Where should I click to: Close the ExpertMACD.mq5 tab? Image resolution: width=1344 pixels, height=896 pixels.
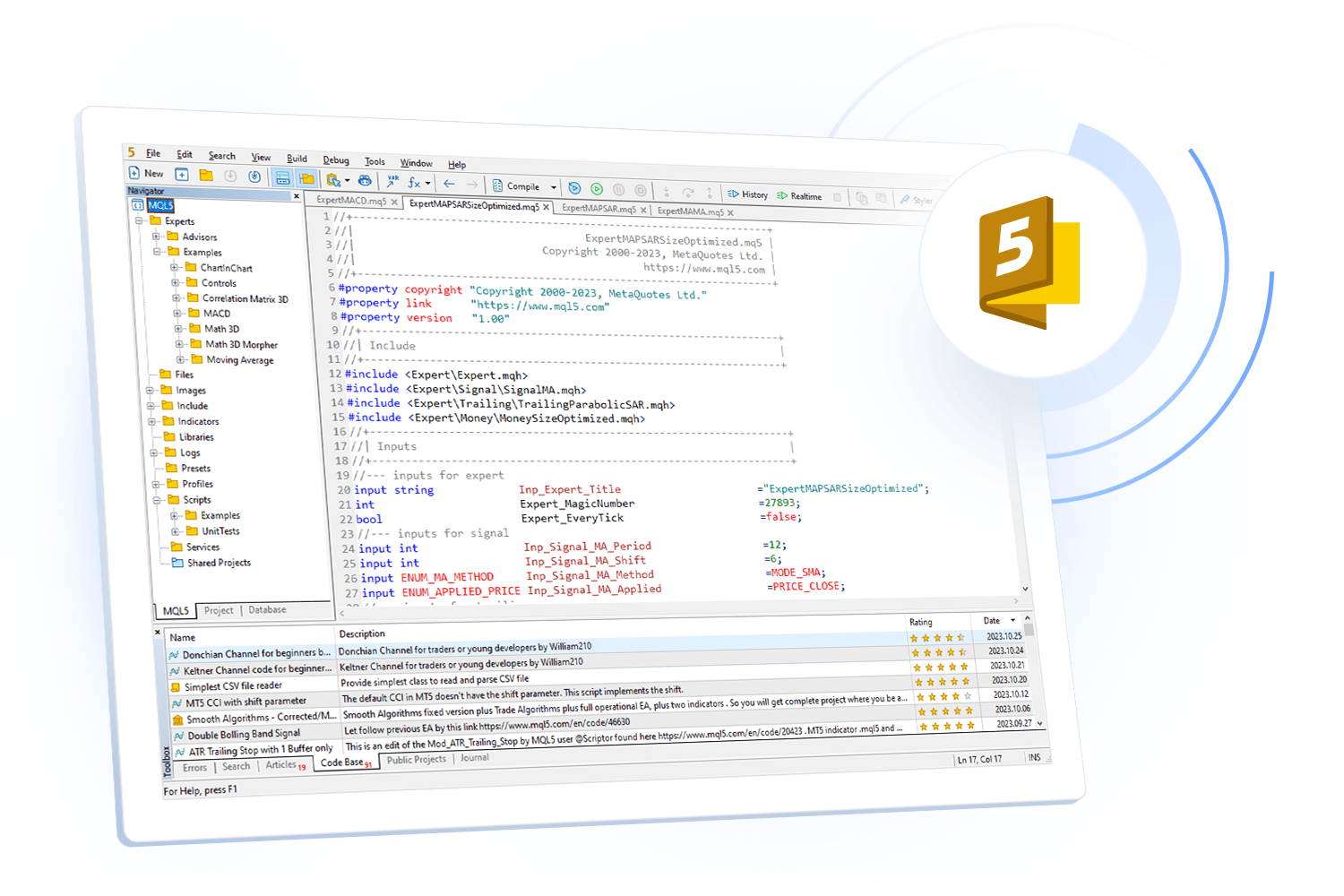click(394, 202)
